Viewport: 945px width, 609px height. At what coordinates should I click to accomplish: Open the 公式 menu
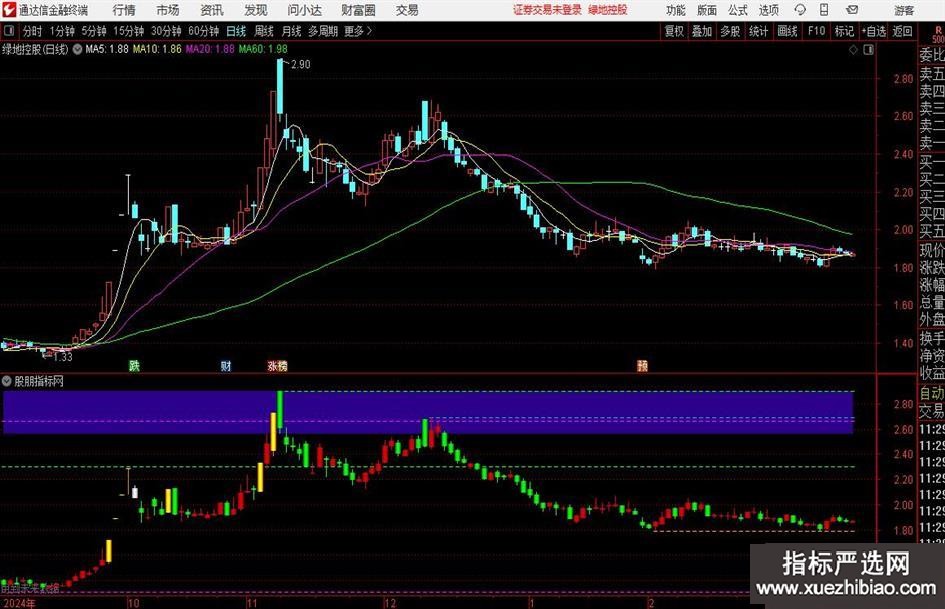click(738, 10)
